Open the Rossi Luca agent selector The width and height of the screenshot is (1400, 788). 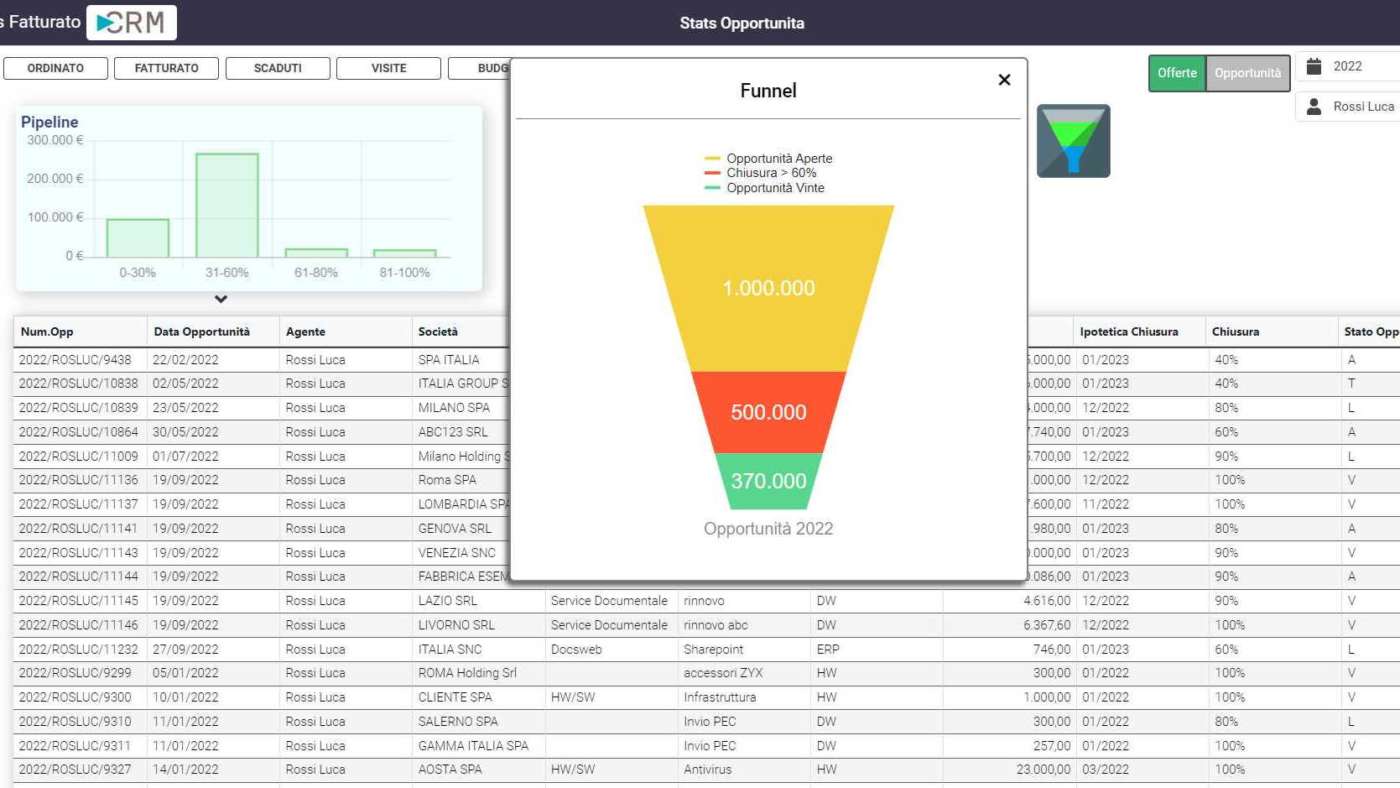1362,106
